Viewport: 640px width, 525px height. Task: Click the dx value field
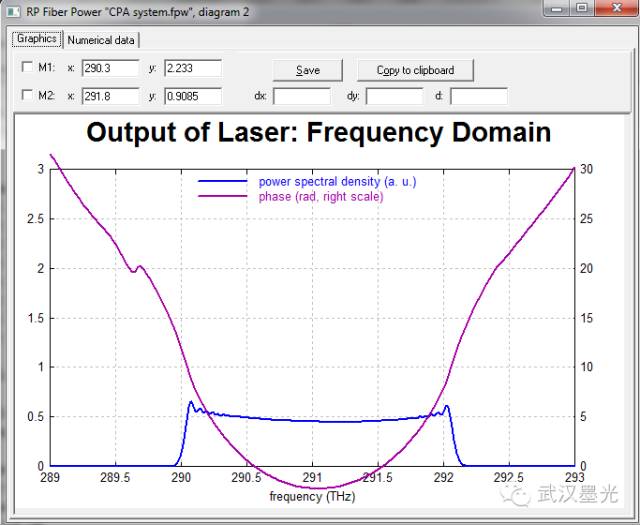[302, 96]
